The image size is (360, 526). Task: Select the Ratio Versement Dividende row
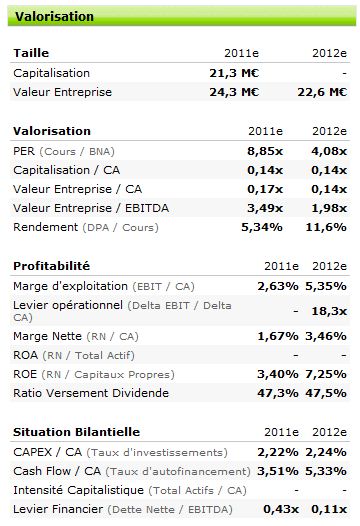click(x=180, y=393)
